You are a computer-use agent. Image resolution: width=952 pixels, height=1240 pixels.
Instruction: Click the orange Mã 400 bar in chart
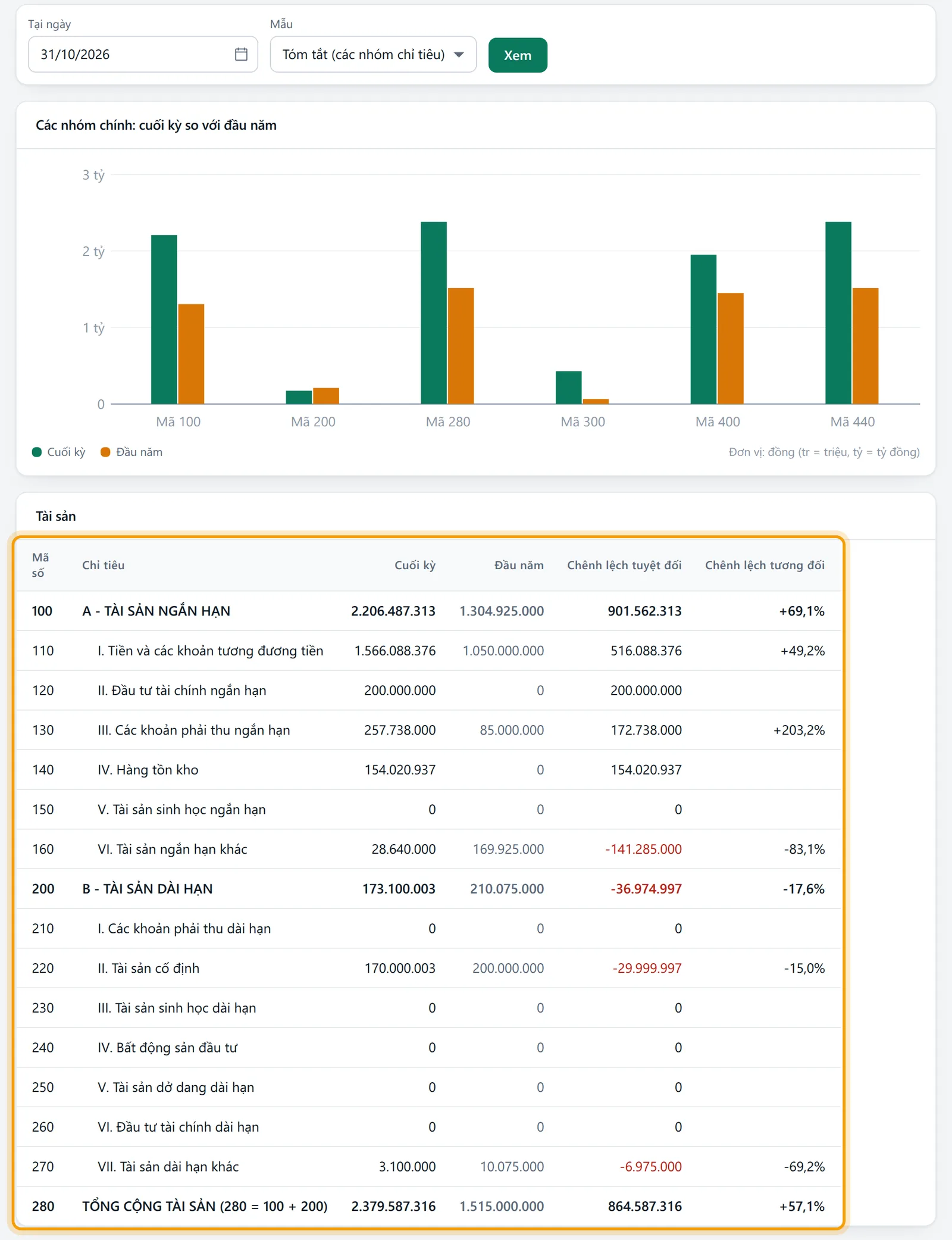coord(731,348)
